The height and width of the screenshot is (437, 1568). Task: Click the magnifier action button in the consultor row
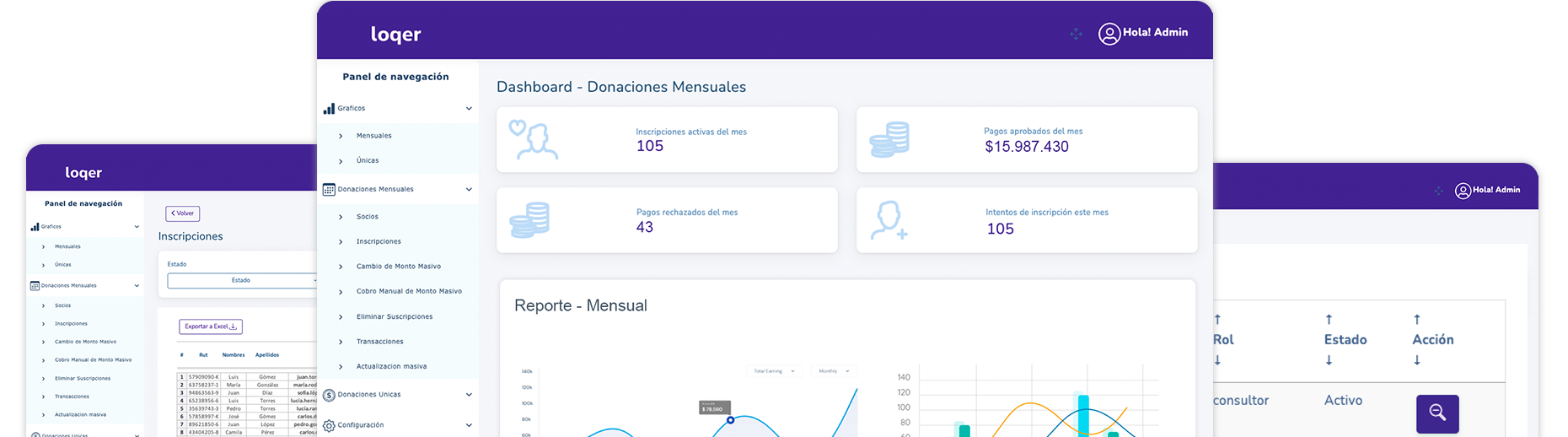coord(1437,413)
